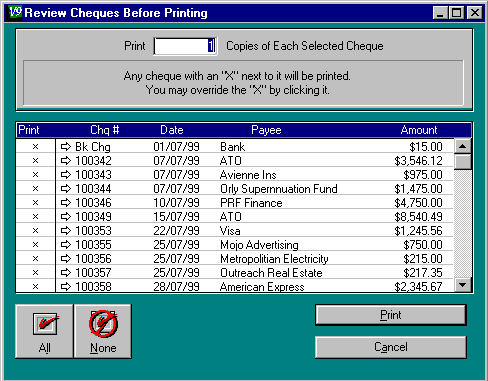The image size is (488, 381).
Task: Toggle the print X for Bk Chg row
Action: [x=35, y=146]
